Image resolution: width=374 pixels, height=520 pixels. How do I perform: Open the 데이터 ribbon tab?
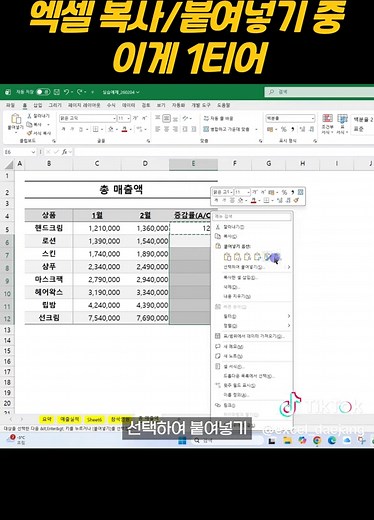128,105
